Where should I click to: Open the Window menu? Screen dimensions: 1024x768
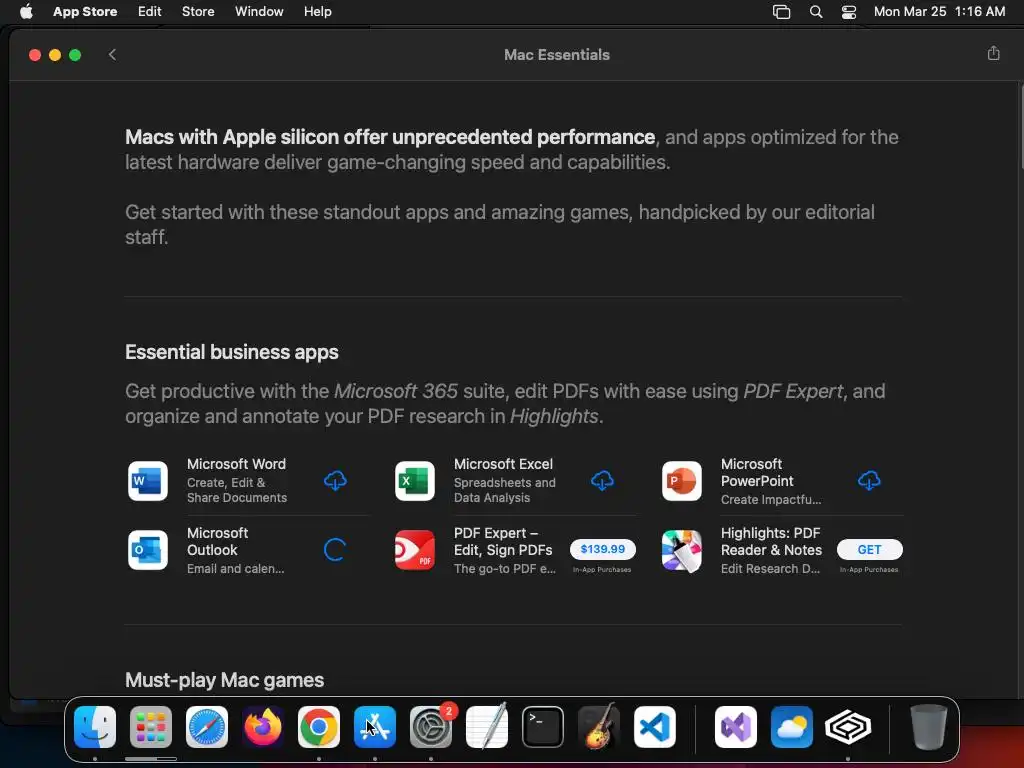click(259, 12)
